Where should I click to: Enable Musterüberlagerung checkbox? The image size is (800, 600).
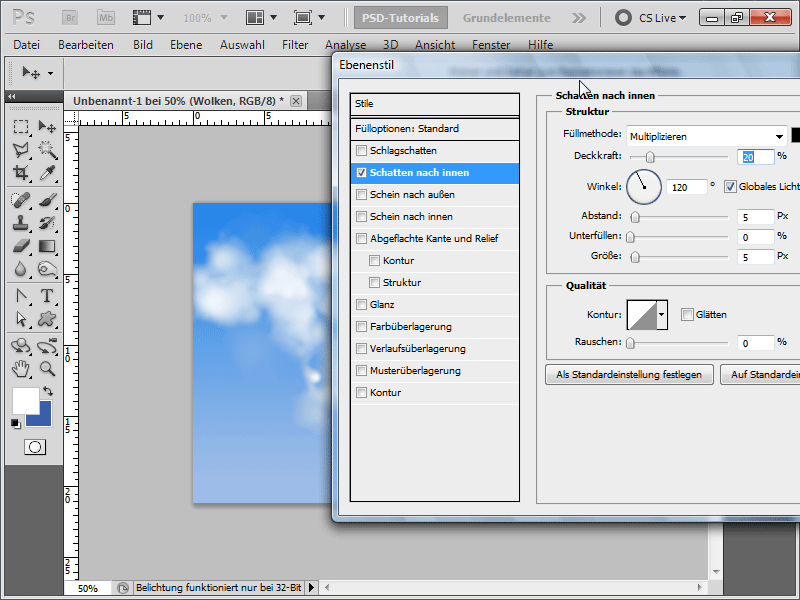tap(361, 370)
